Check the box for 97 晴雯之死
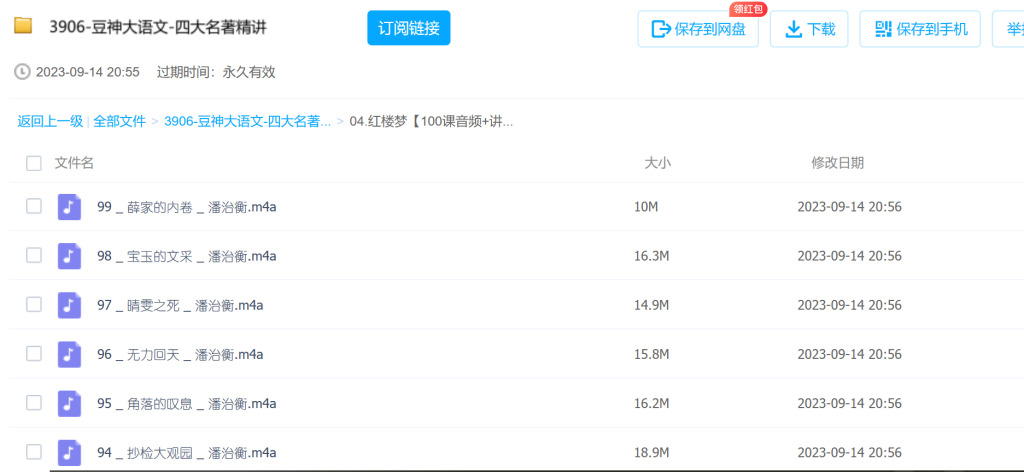This screenshot has height=472, width=1024. pyautogui.click(x=34, y=304)
